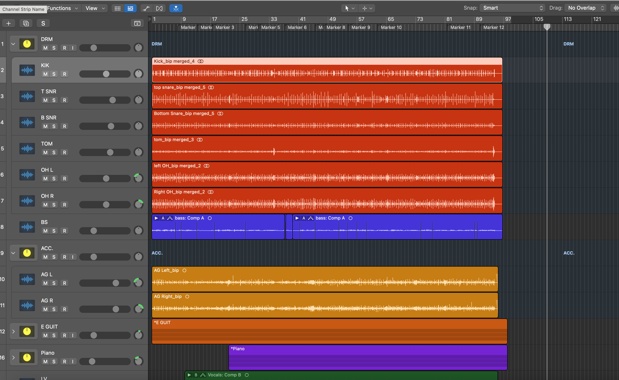Select the KIK track waveform icon
Screen dimensions: 619x380
[27, 70]
